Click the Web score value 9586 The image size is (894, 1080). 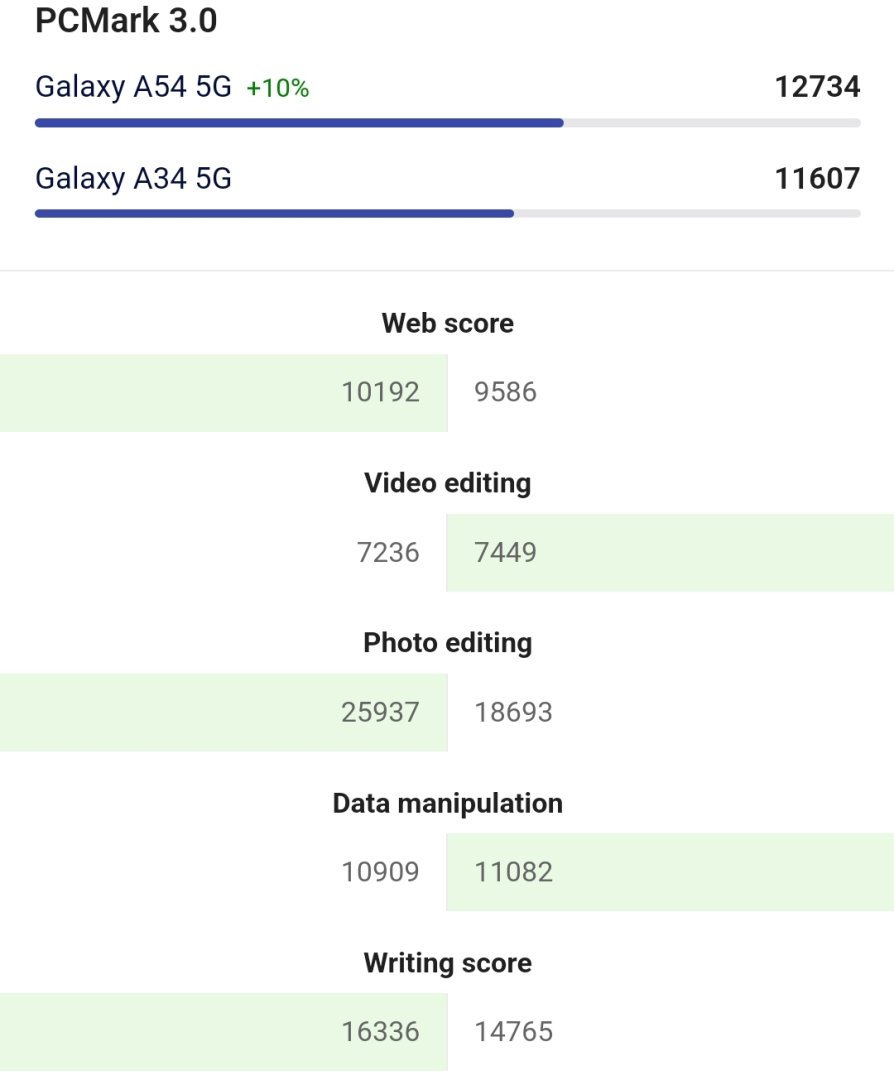tap(505, 392)
